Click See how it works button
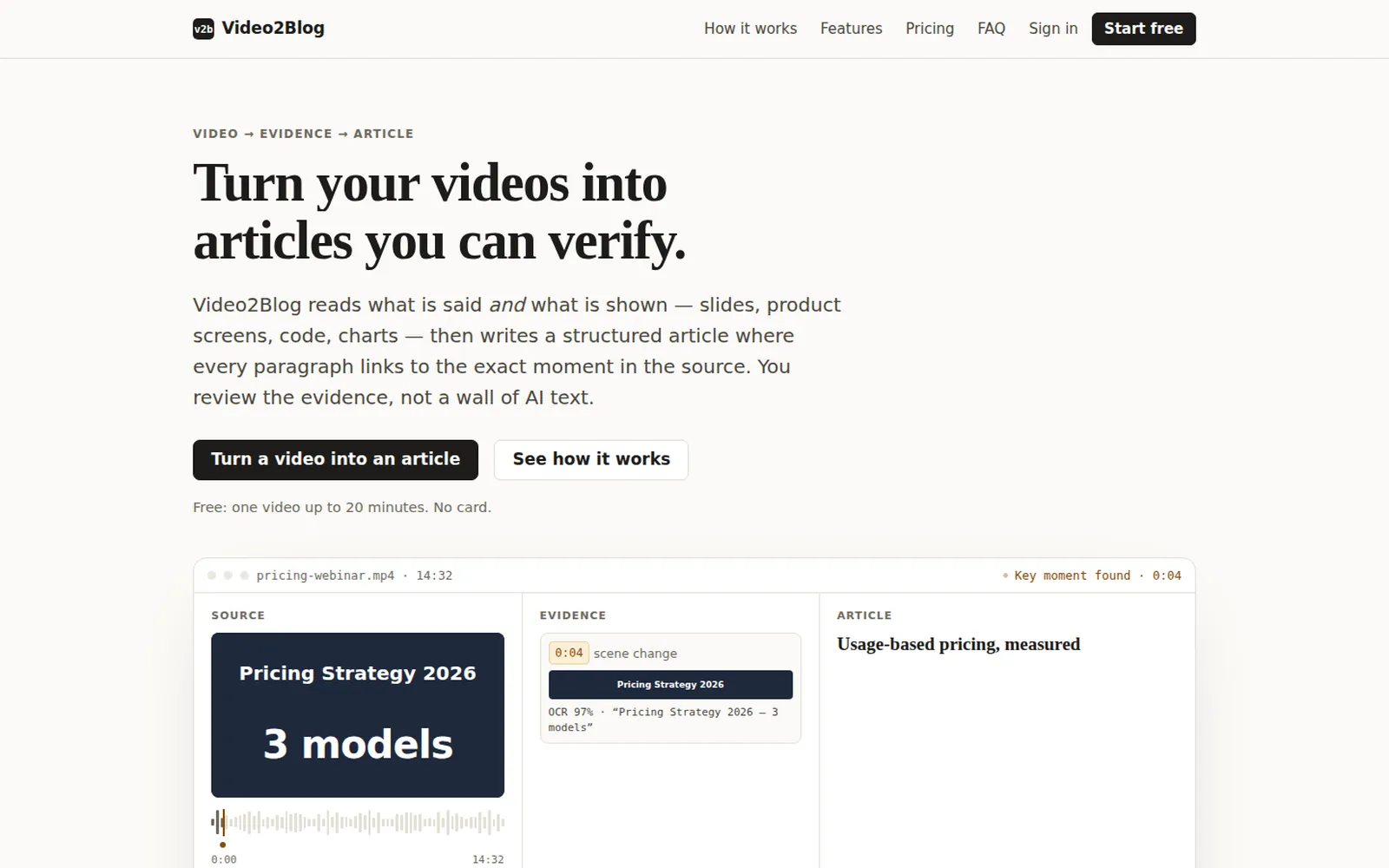Screen dimensions: 1389x868 (x=591, y=459)
